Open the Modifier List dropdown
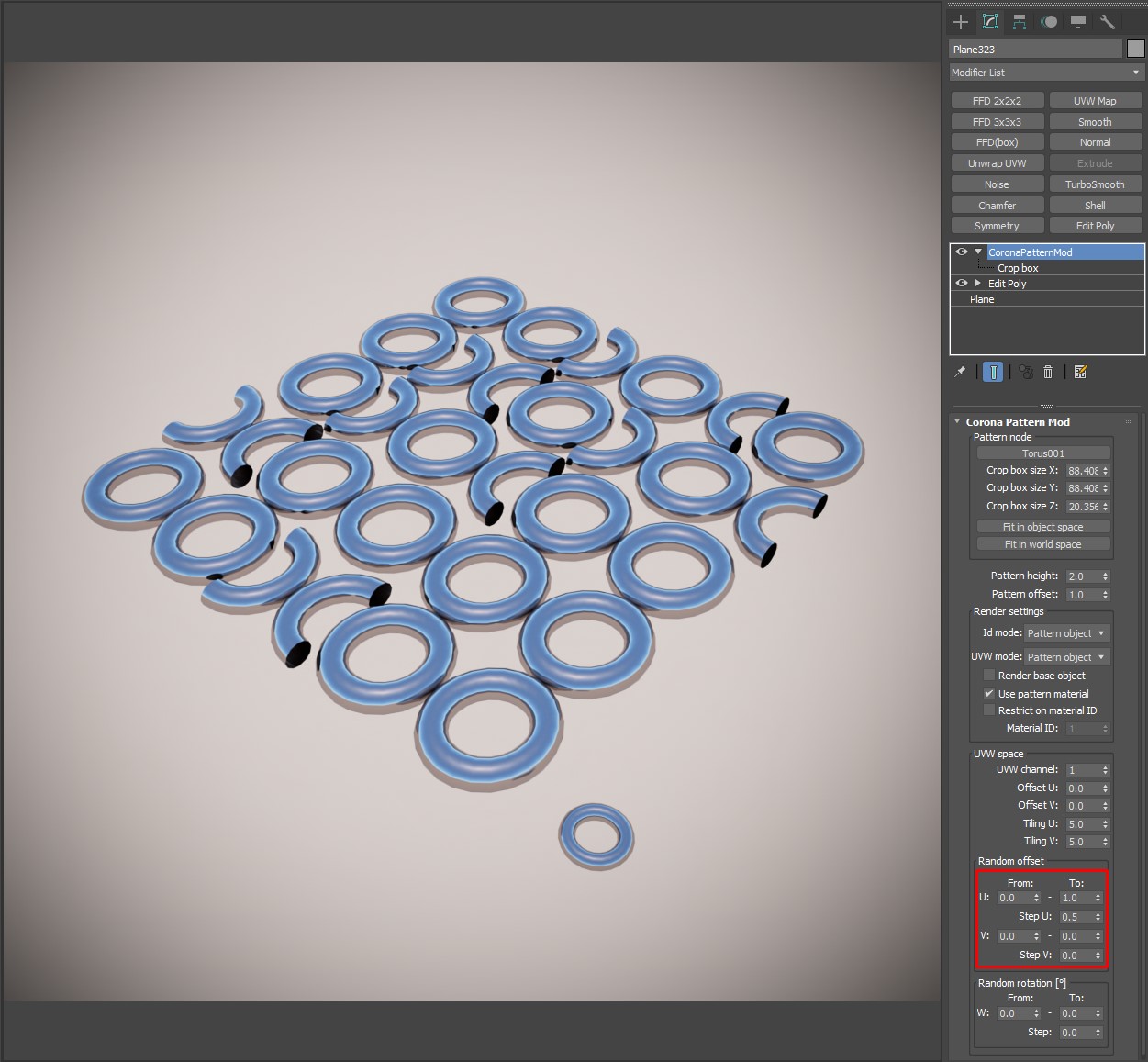 pos(1046,73)
